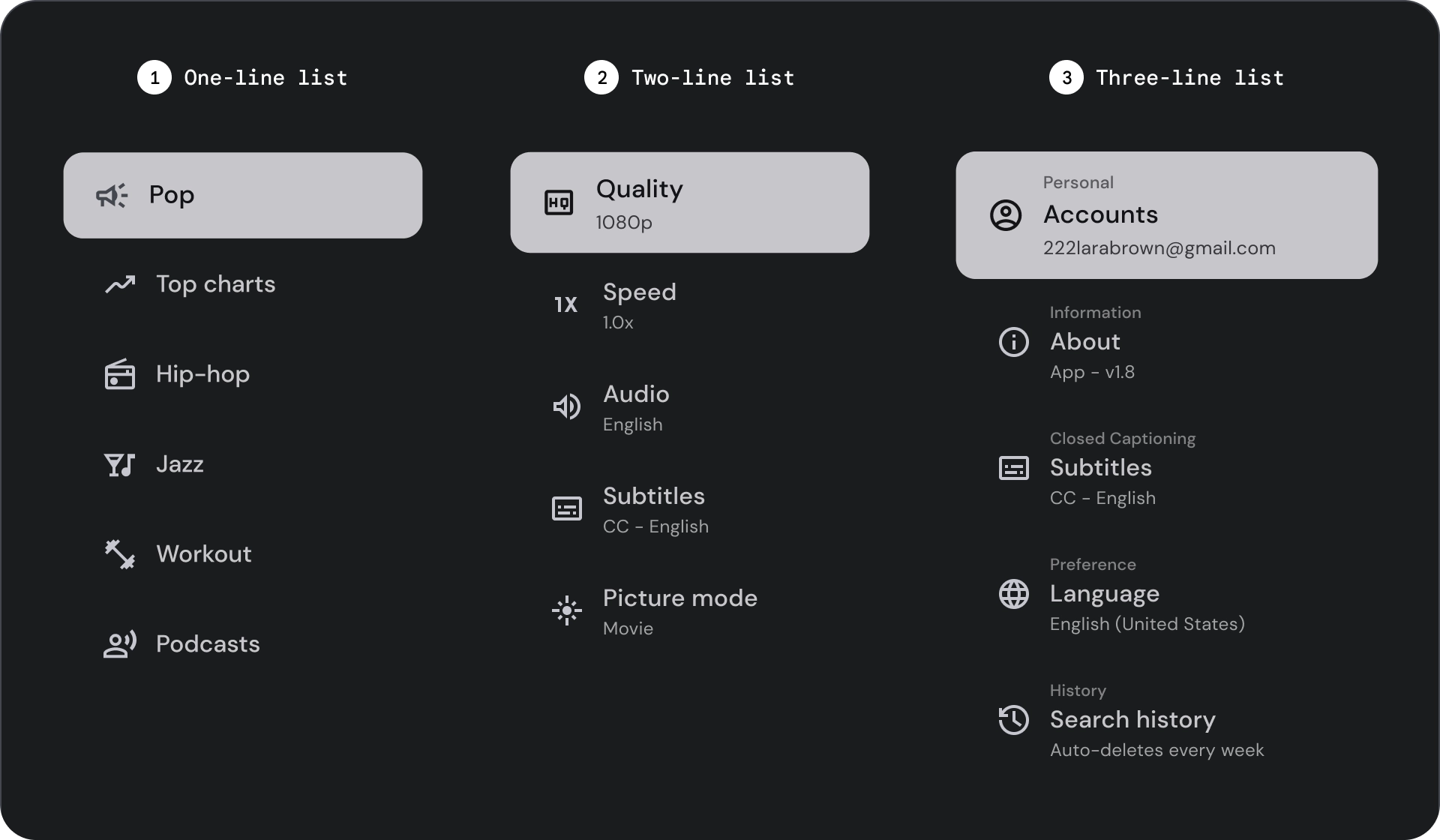Select the Workout tools icon

click(x=119, y=553)
